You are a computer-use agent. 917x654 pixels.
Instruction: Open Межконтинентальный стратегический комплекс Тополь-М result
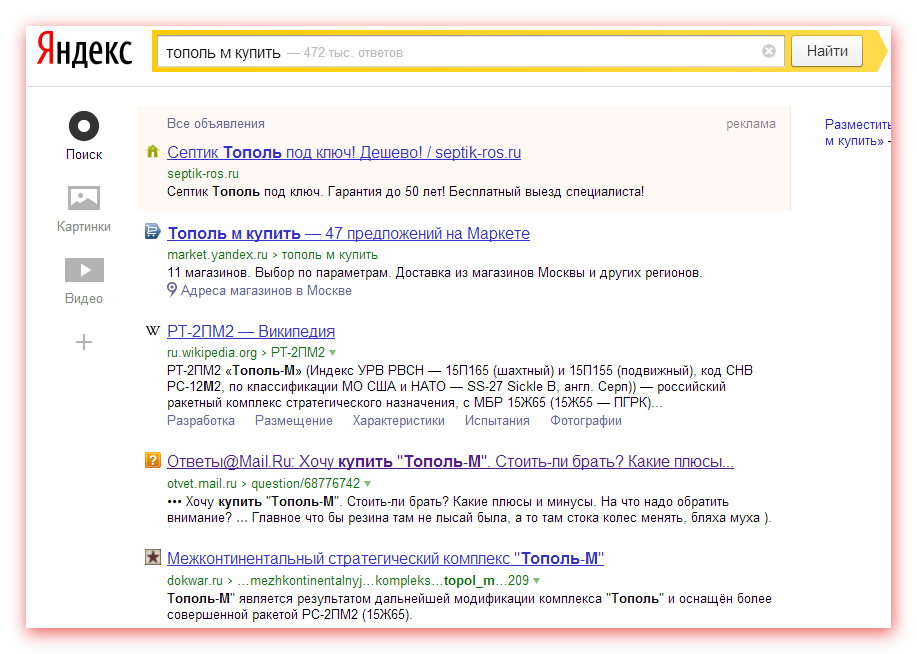pos(385,559)
